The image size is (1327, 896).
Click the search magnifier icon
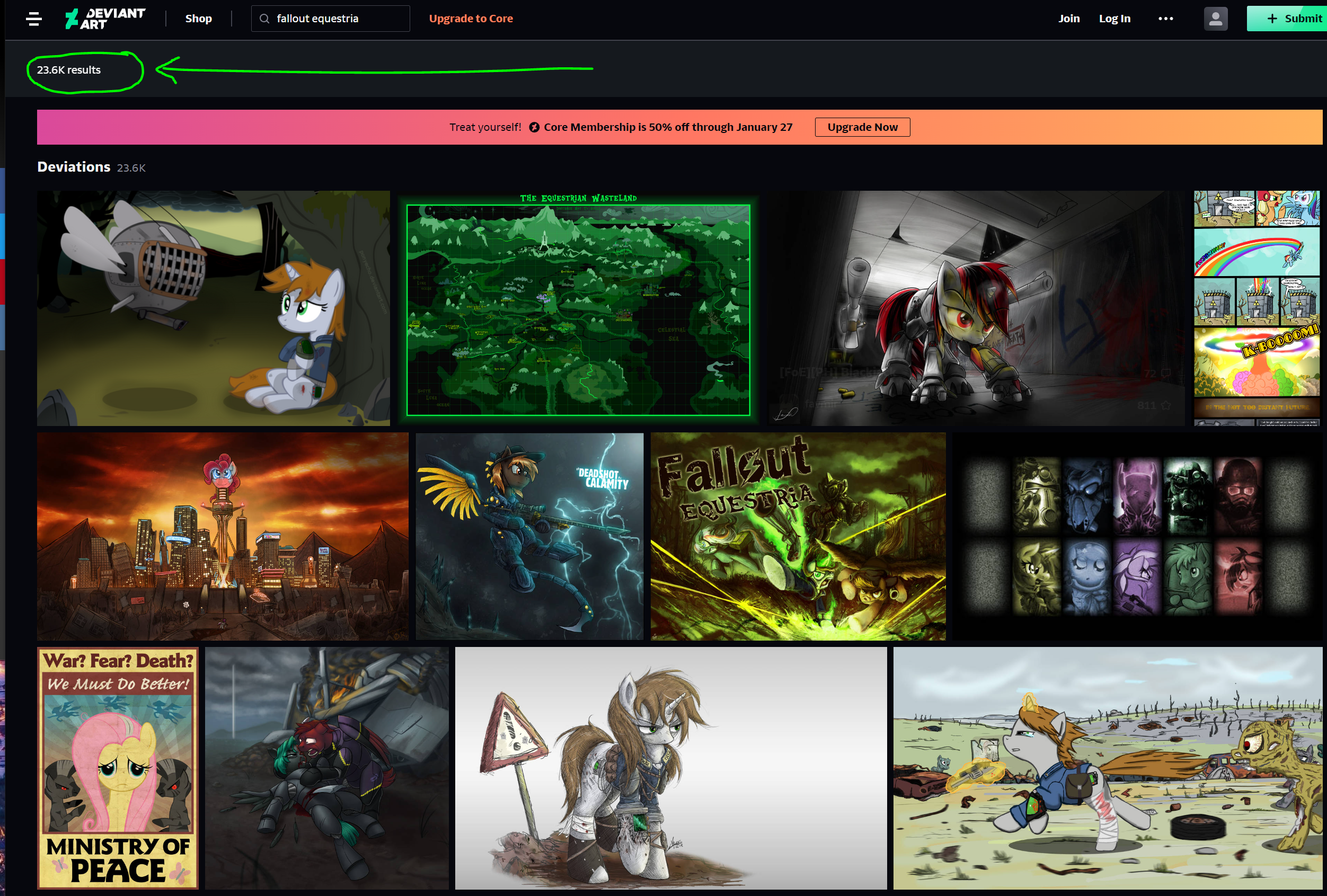(x=264, y=19)
